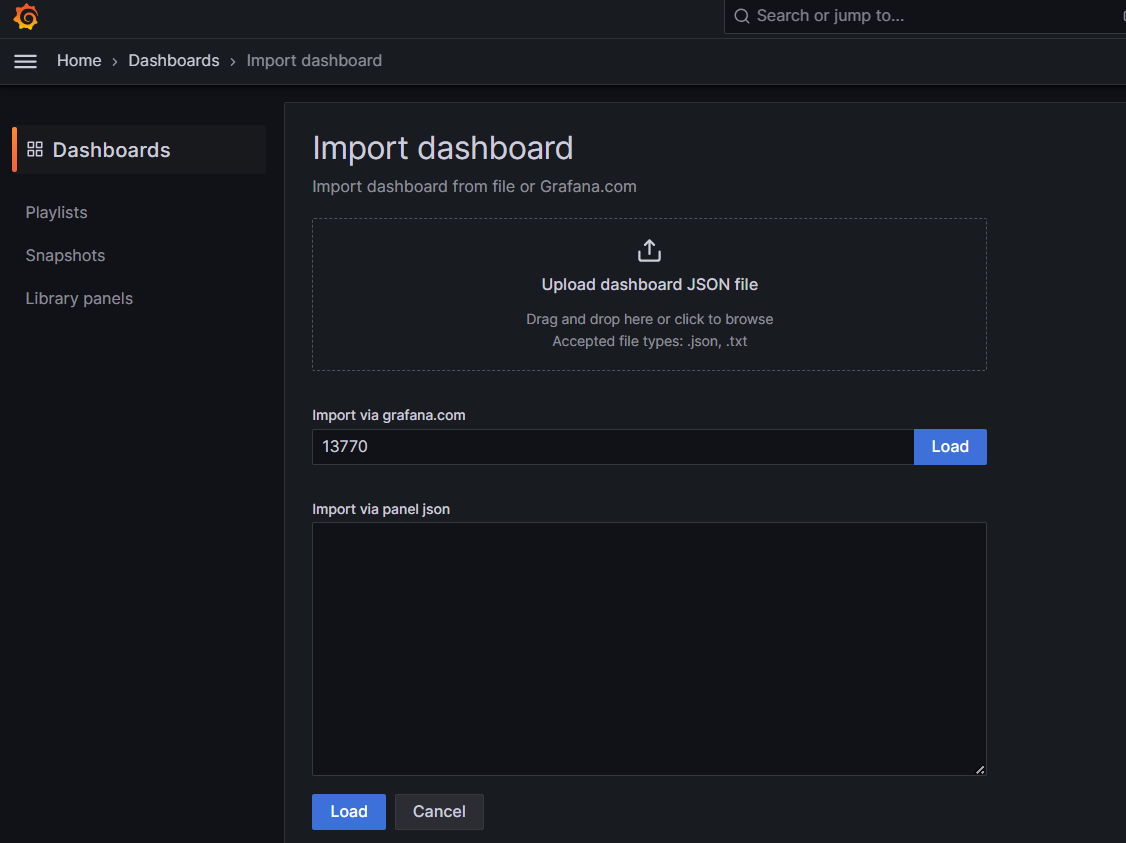
Task: Open the hamburger navigation menu
Action: click(25, 61)
